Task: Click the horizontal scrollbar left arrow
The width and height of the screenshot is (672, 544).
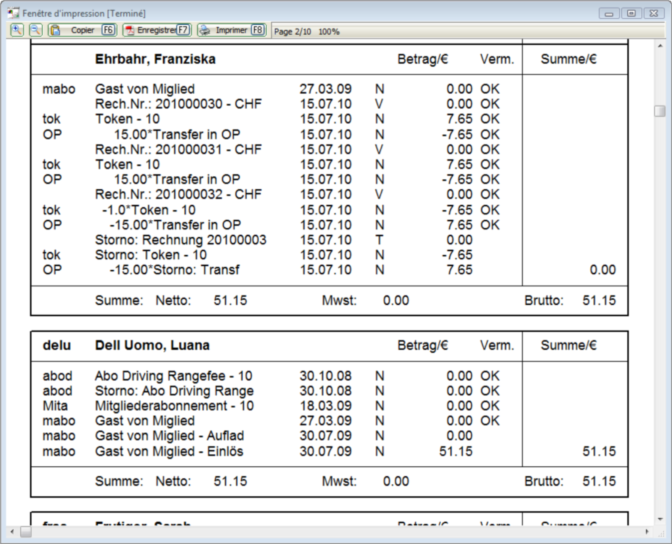Action: point(12,532)
